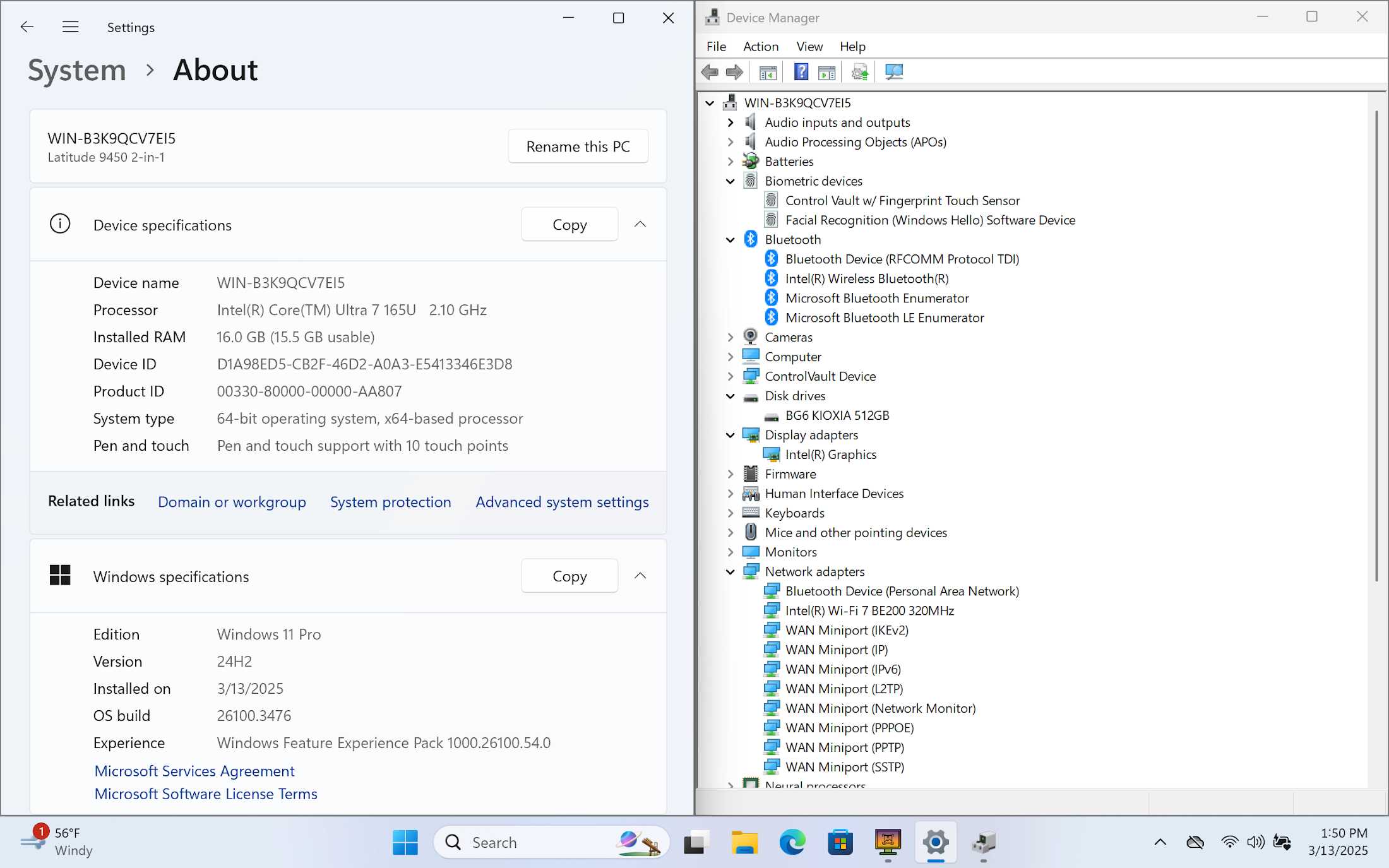Select Intel(R) Wi-Fi 7 BE200 320MHz adapter
The width and height of the screenshot is (1389, 868).
[869, 610]
